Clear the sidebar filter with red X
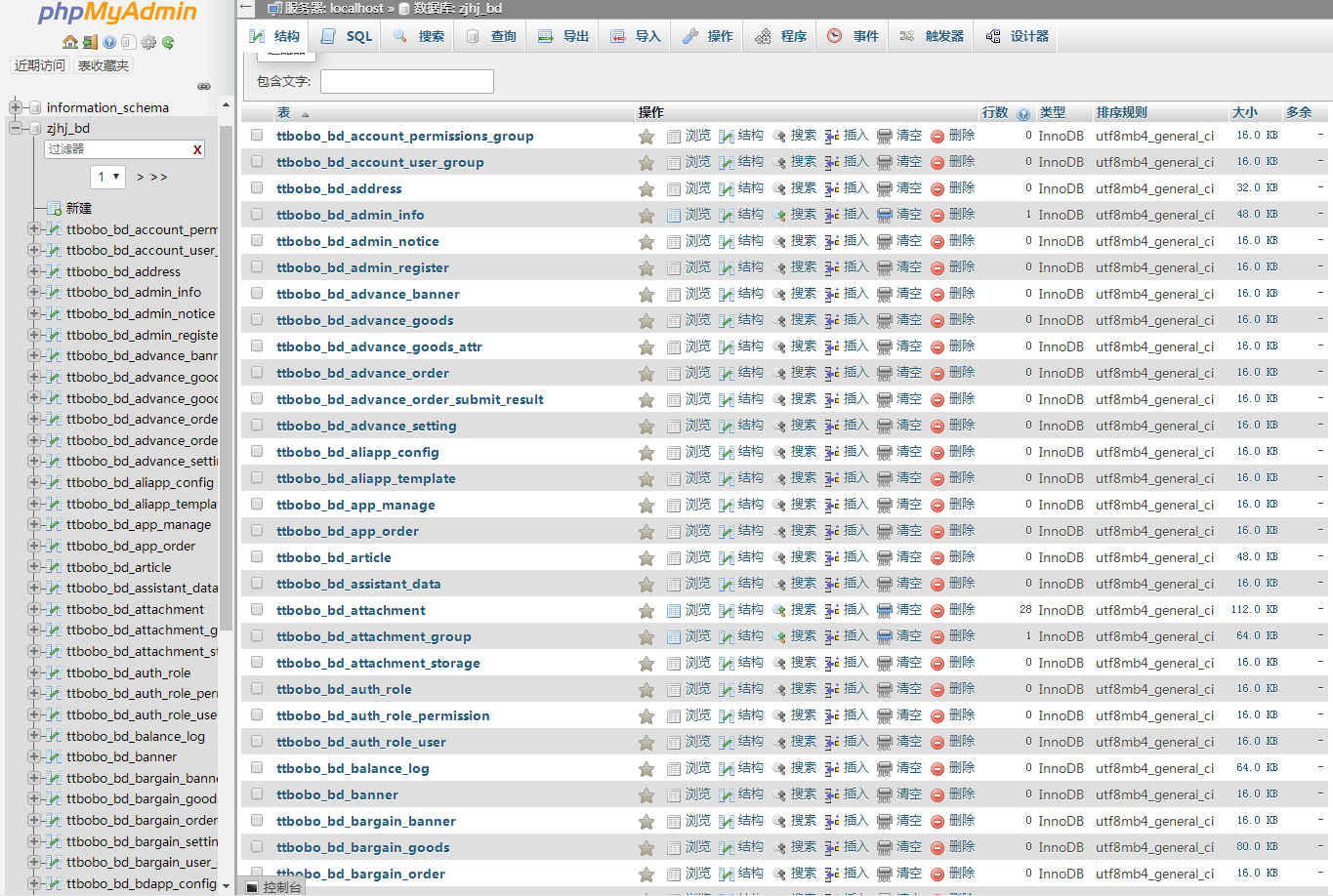The image size is (1333, 896). [x=197, y=149]
